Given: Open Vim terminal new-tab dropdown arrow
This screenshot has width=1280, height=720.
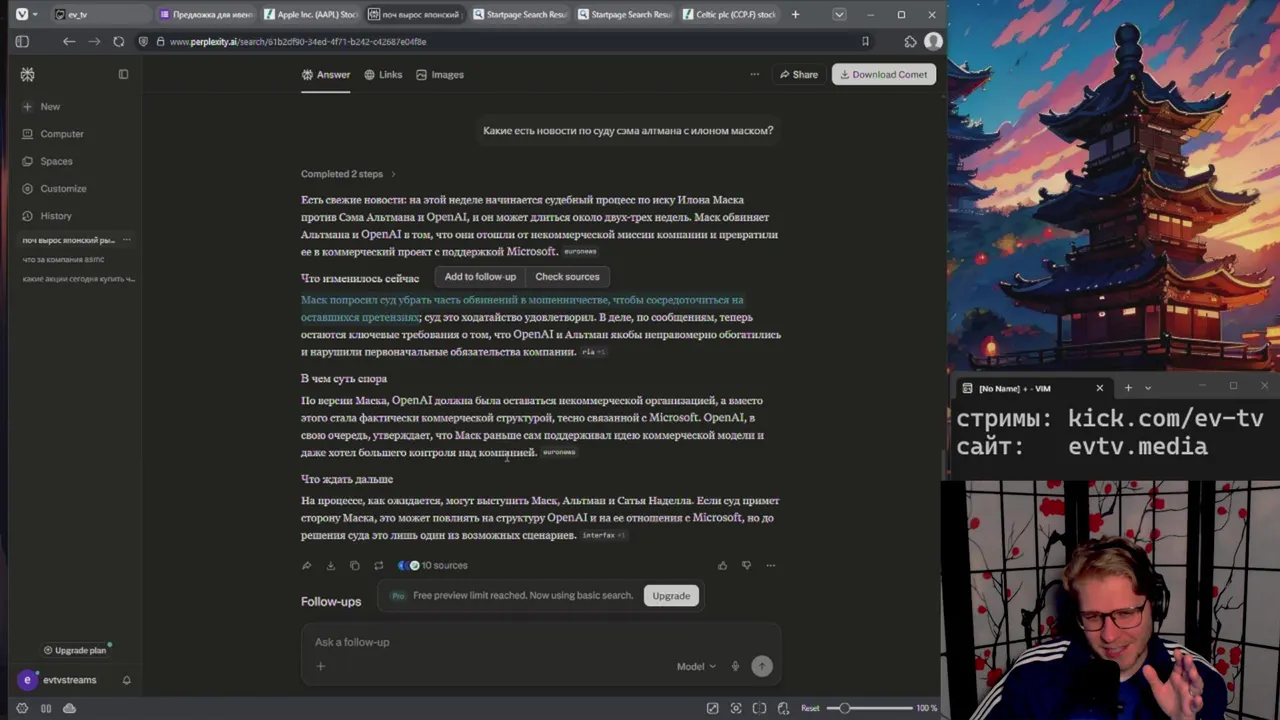Looking at the screenshot, I should coord(1148,388).
